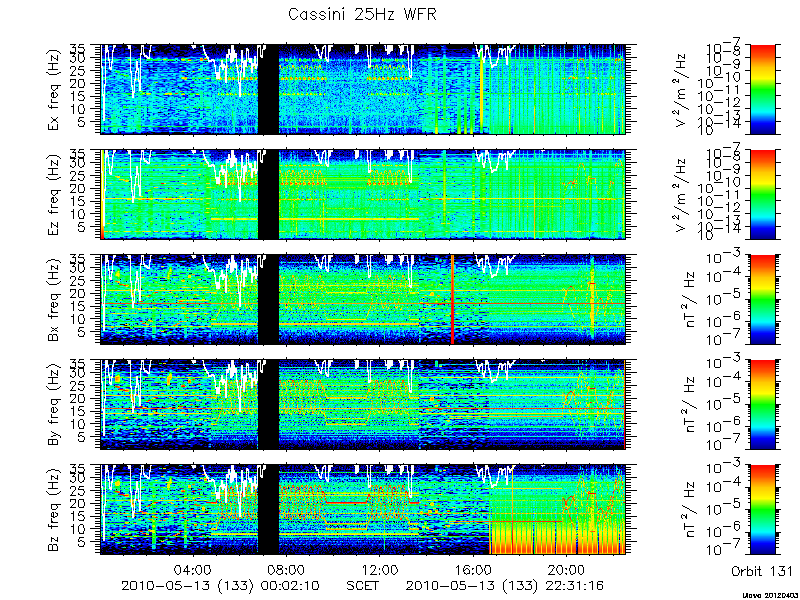Click the black data gap in Ex panel

click(x=268, y=89)
